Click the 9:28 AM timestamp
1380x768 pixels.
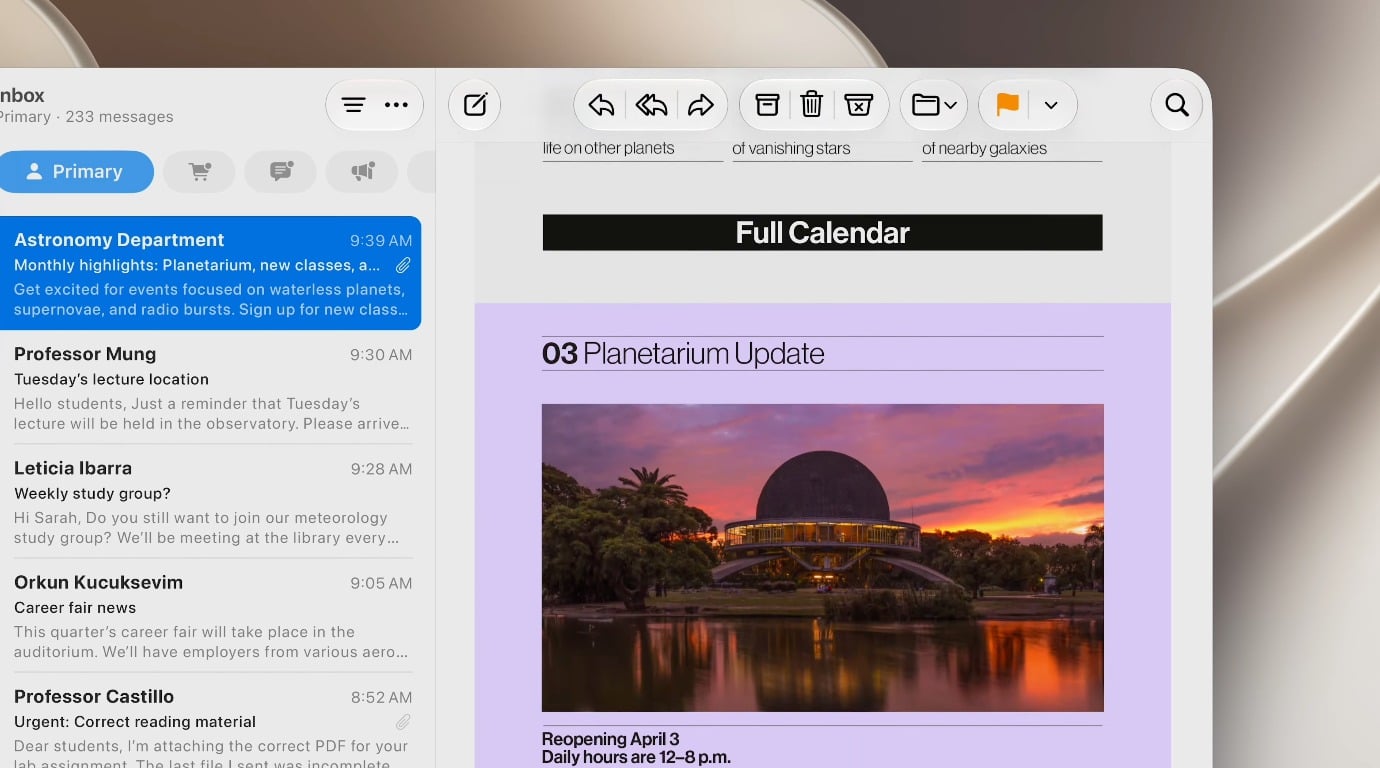tap(381, 469)
